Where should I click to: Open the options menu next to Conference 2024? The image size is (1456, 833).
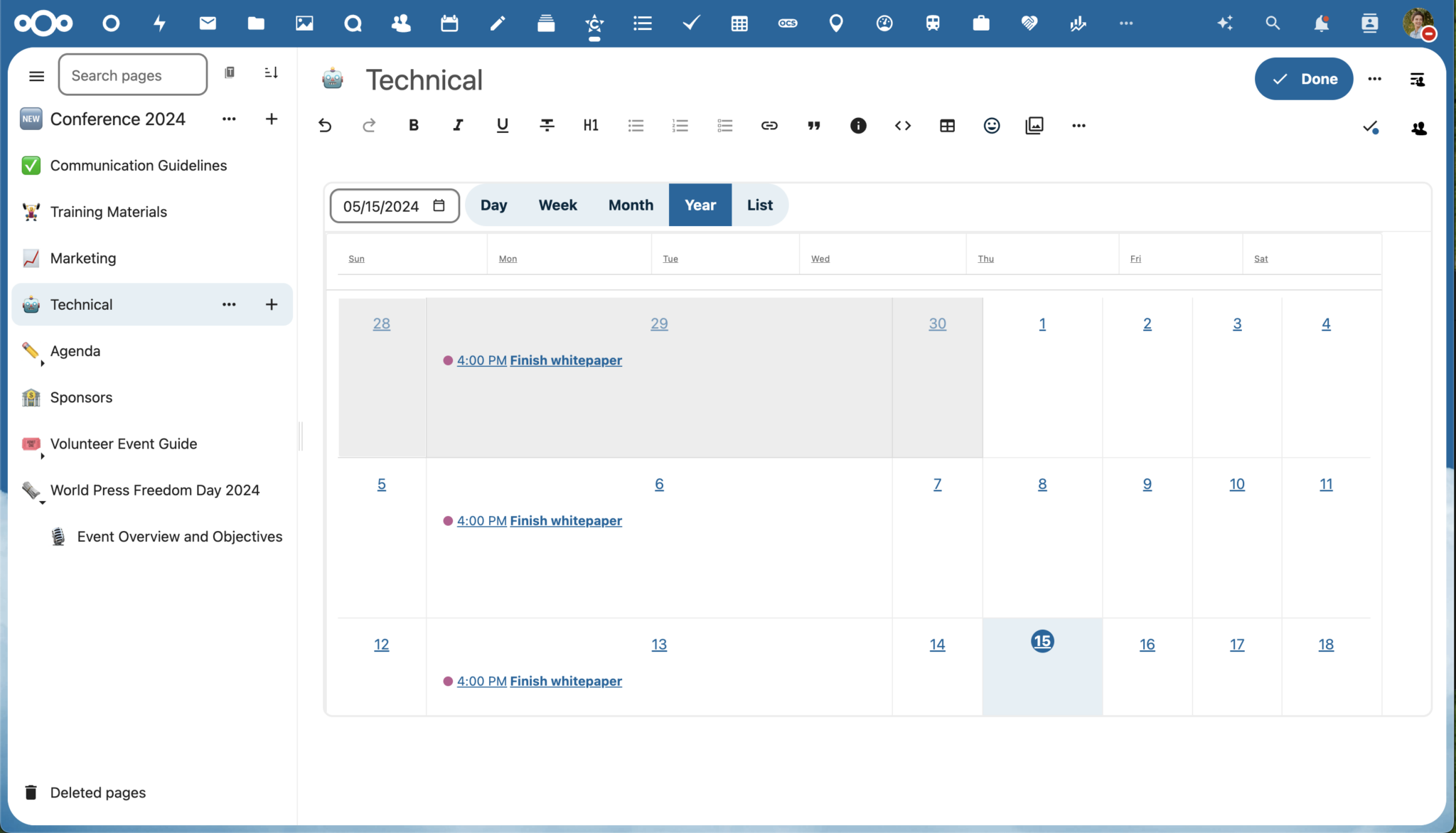pyautogui.click(x=229, y=119)
